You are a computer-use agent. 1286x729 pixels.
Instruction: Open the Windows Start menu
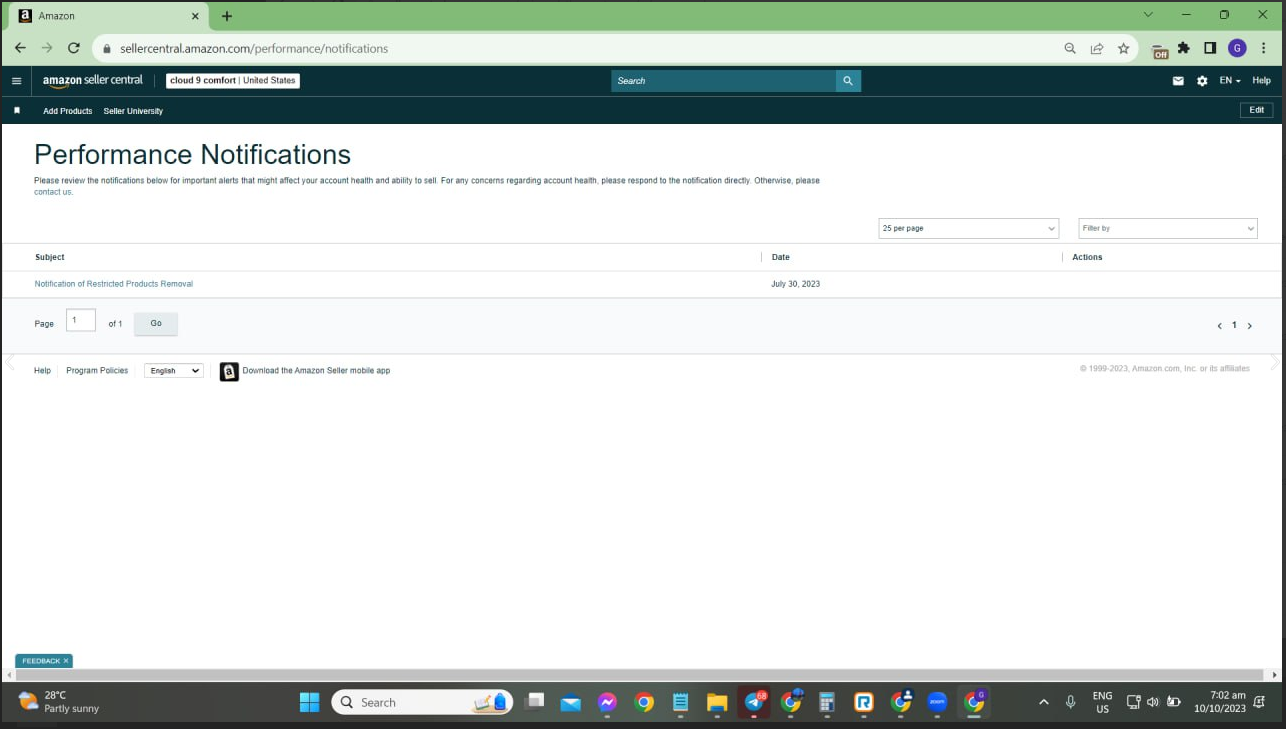pyautogui.click(x=310, y=702)
